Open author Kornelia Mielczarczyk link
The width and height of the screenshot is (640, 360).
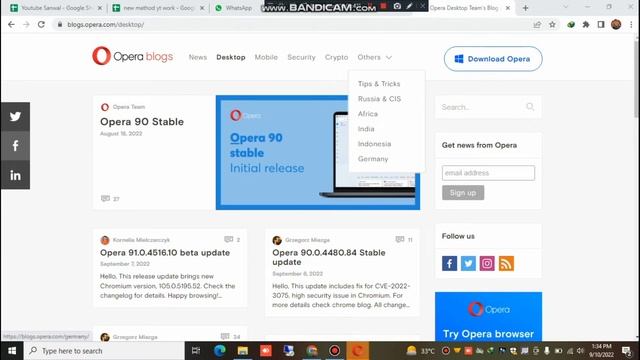pyautogui.click(x=141, y=240)
